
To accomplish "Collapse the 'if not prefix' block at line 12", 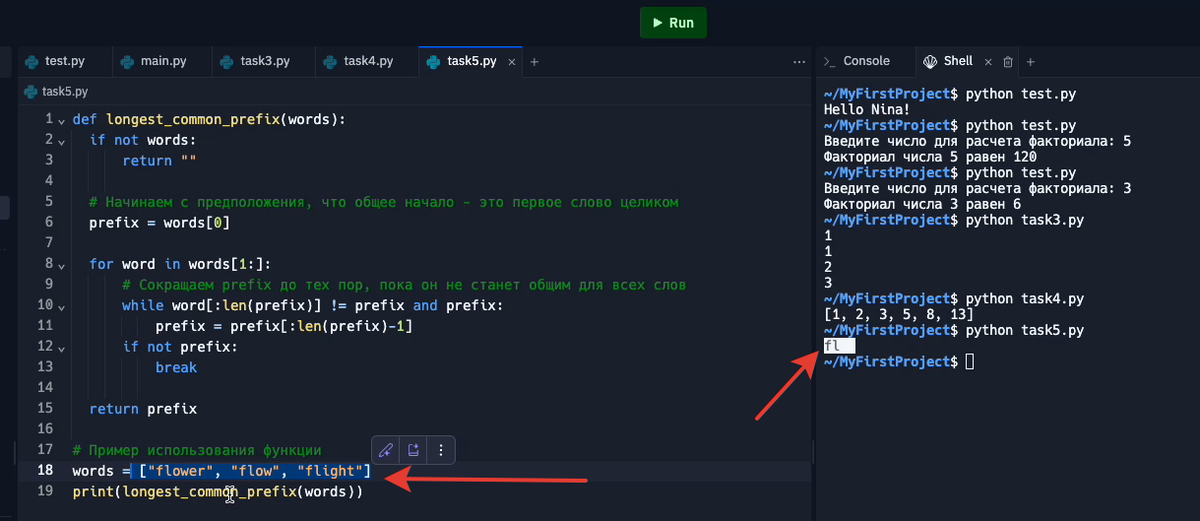I will [x=61, y=347].
